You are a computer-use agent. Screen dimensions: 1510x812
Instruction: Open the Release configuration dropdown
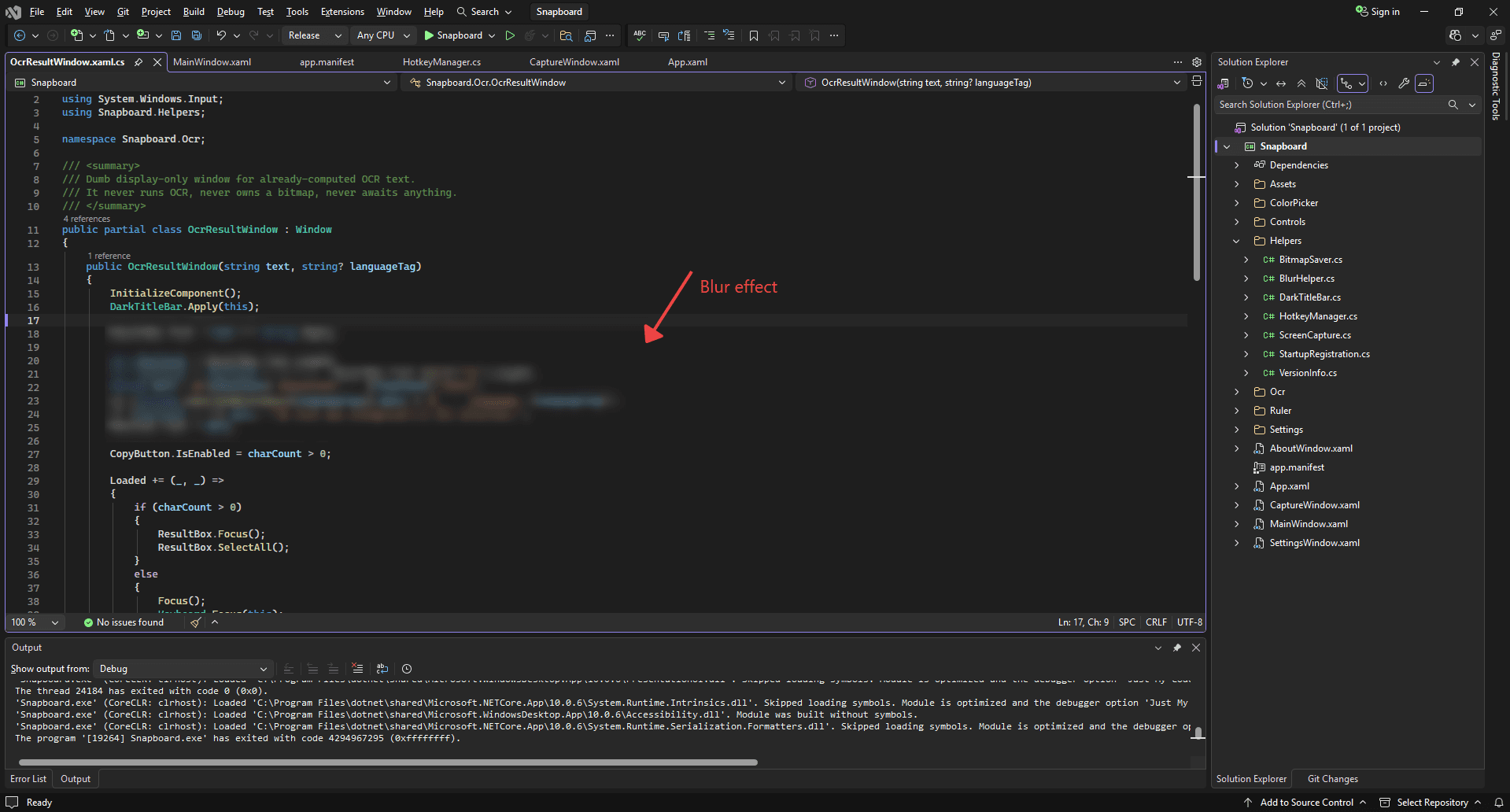314,35
